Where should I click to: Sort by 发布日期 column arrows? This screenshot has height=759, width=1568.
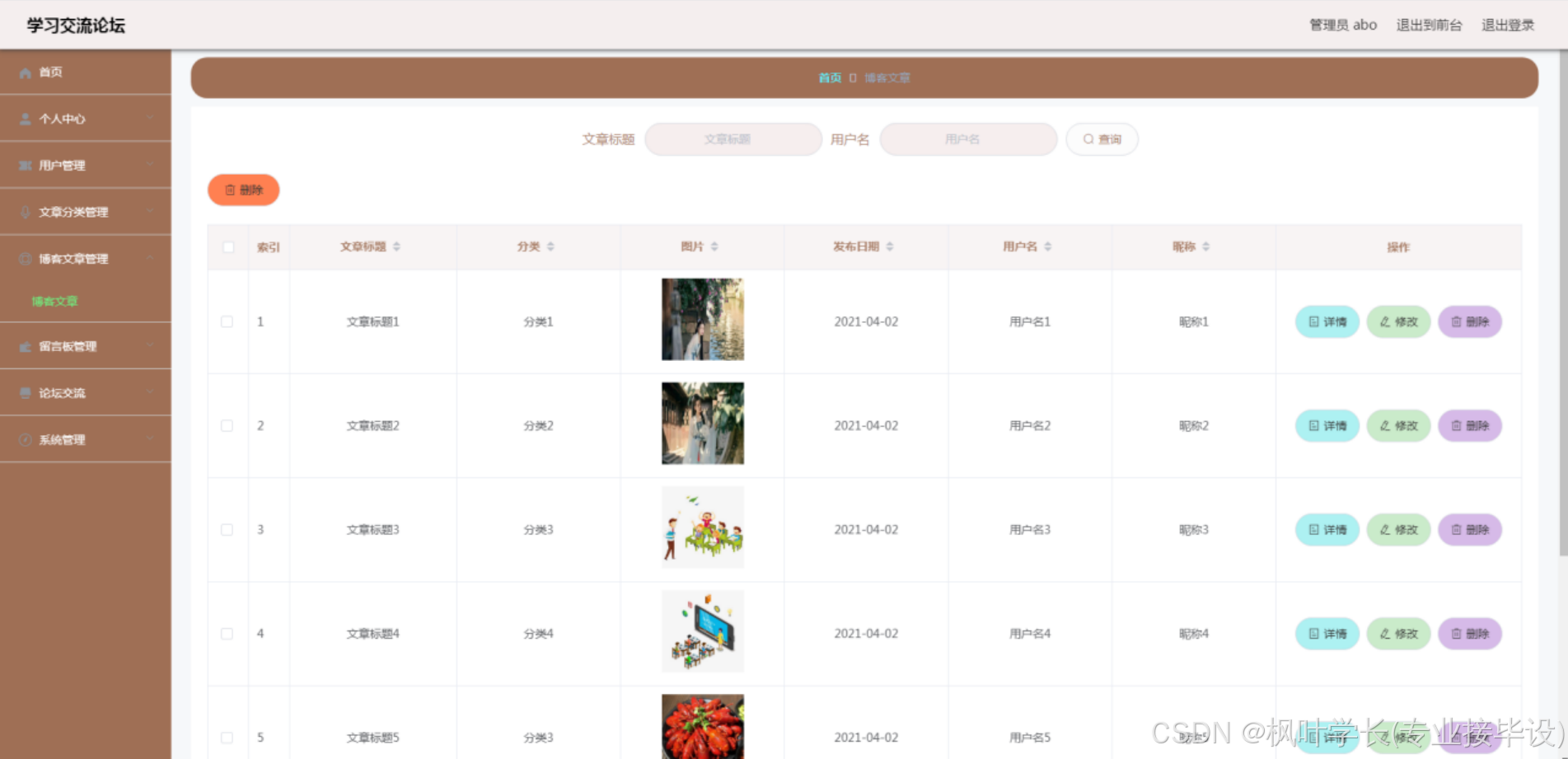click(890, 246)
